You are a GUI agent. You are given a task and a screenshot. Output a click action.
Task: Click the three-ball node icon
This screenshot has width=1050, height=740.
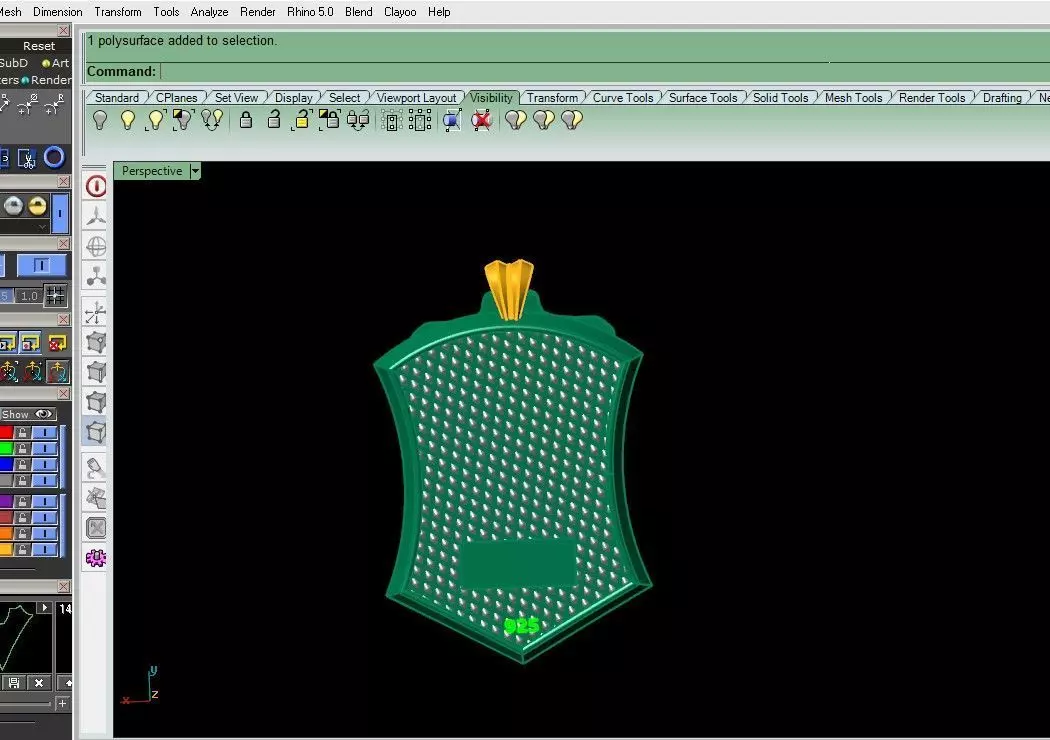coord(96,276)
